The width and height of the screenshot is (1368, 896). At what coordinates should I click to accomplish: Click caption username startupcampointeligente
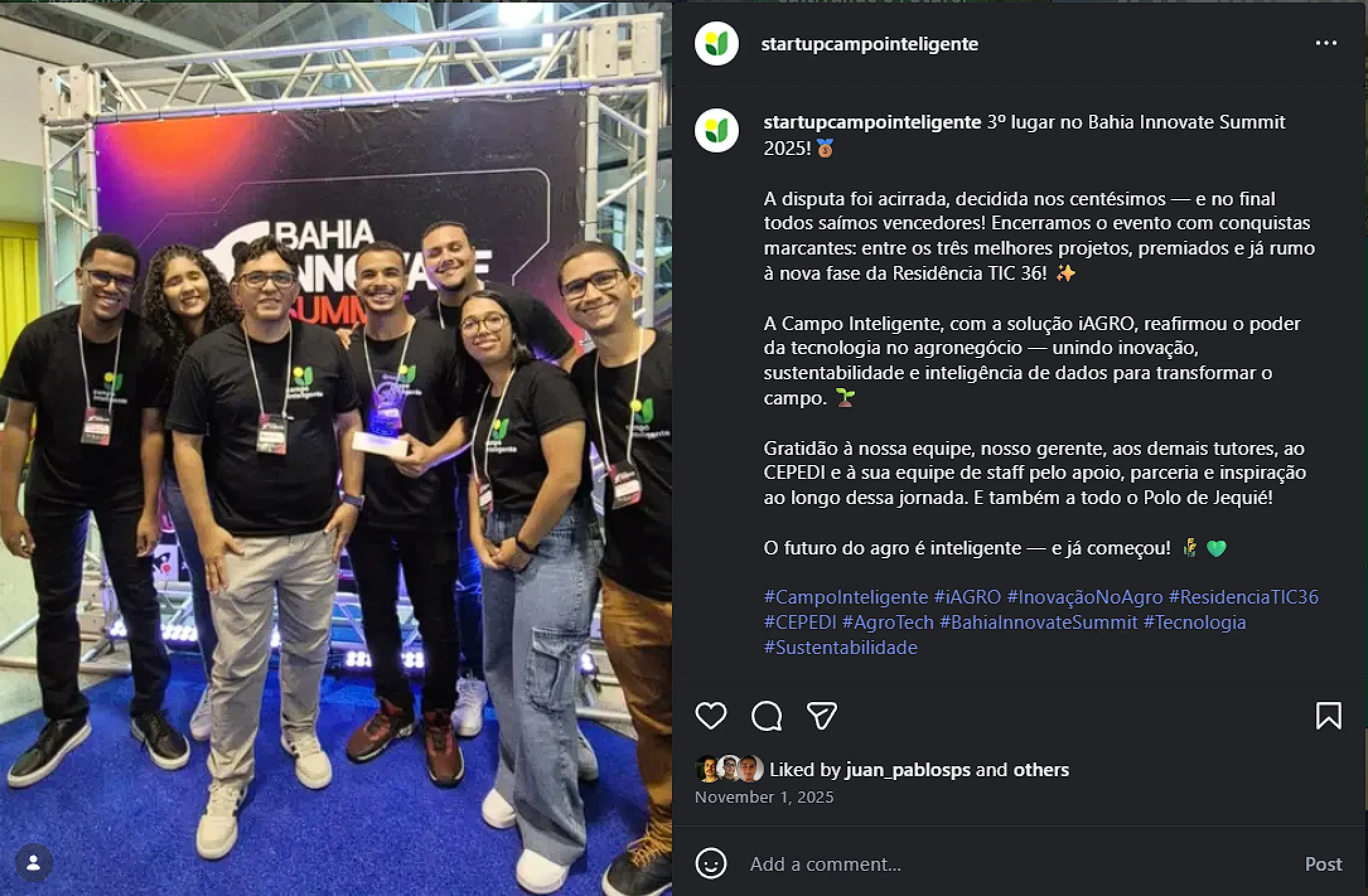[x=872, y=122]
